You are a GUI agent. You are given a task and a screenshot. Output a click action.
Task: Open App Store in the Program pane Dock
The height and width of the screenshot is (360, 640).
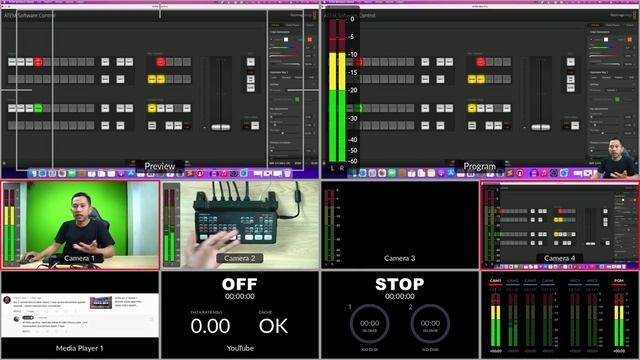[451, 173]
